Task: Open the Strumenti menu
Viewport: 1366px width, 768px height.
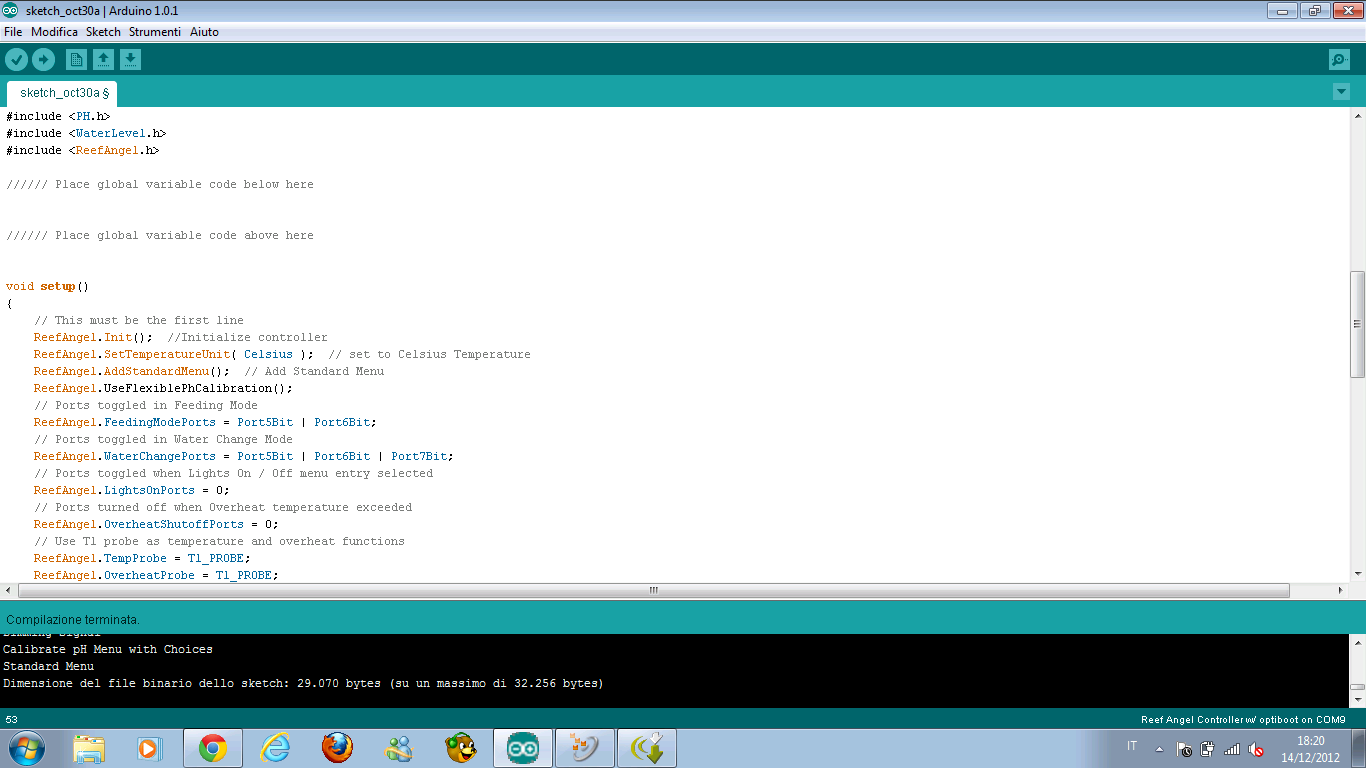Action: pos(154,32)
